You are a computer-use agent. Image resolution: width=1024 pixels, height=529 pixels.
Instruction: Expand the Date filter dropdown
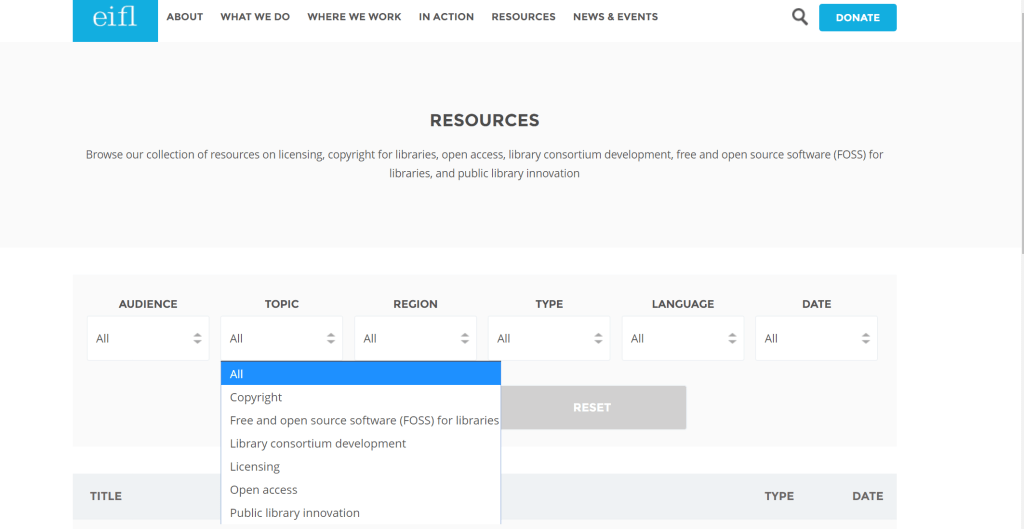click(x=816, y=338)
